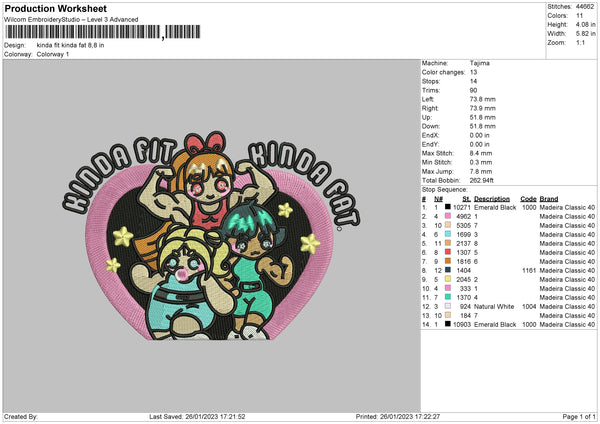The height and width of the screenshot is (424, 600).
Task: Click the 'Created By:' footer label
Action: coord(21,416)
